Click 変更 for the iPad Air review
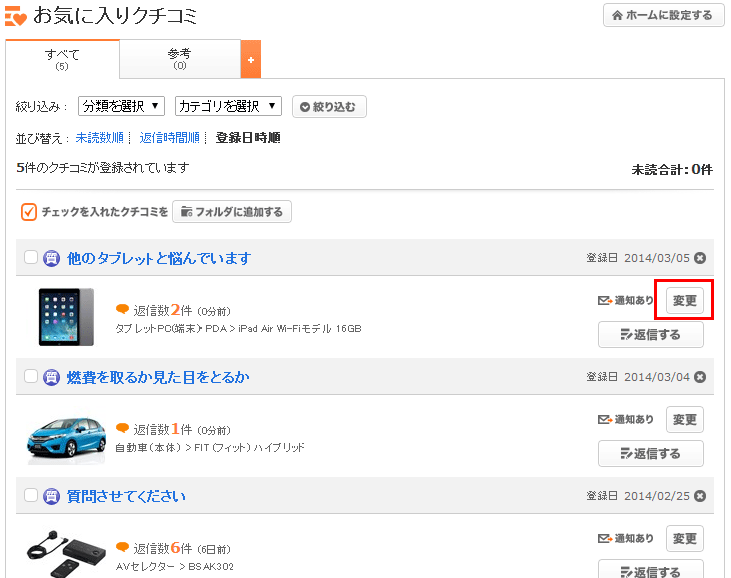 684,301
